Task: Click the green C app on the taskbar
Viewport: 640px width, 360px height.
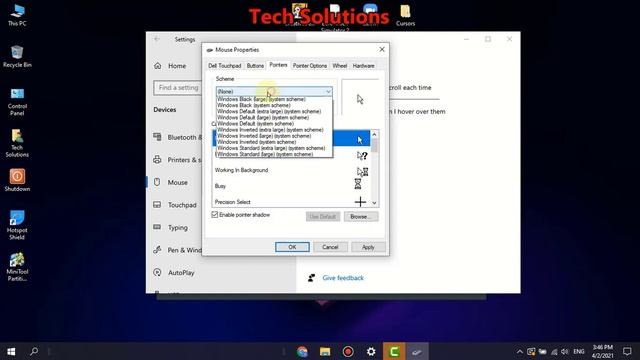Action: pyautogui.click(x=394, y=351)
